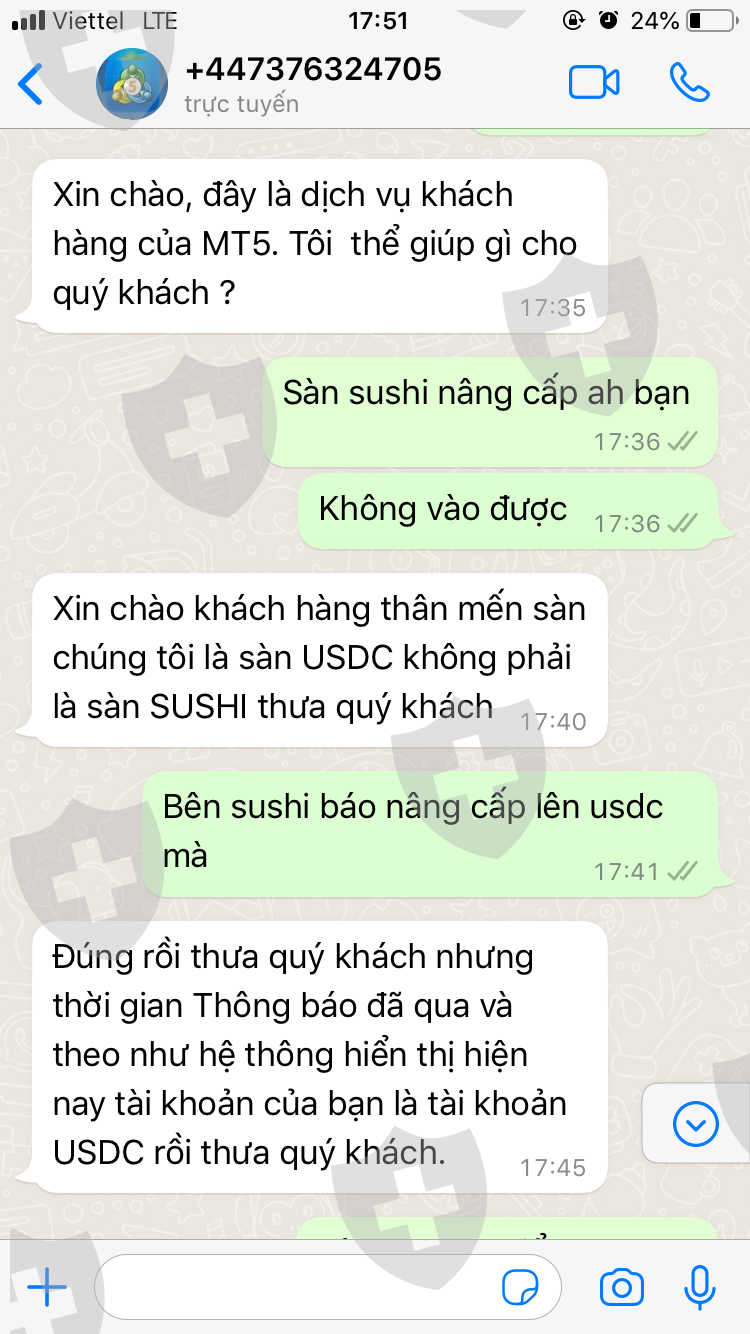Start a voice call with phone icon
This screenshot has width=750, height=1334.
[x=689, y=83]
